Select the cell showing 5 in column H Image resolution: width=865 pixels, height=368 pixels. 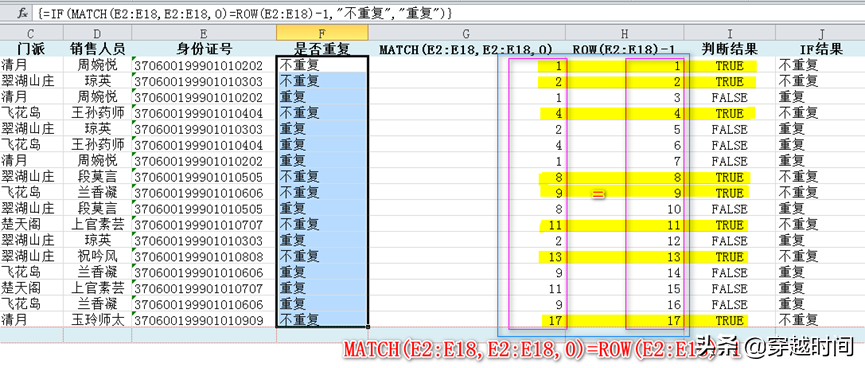pos(624,130)
